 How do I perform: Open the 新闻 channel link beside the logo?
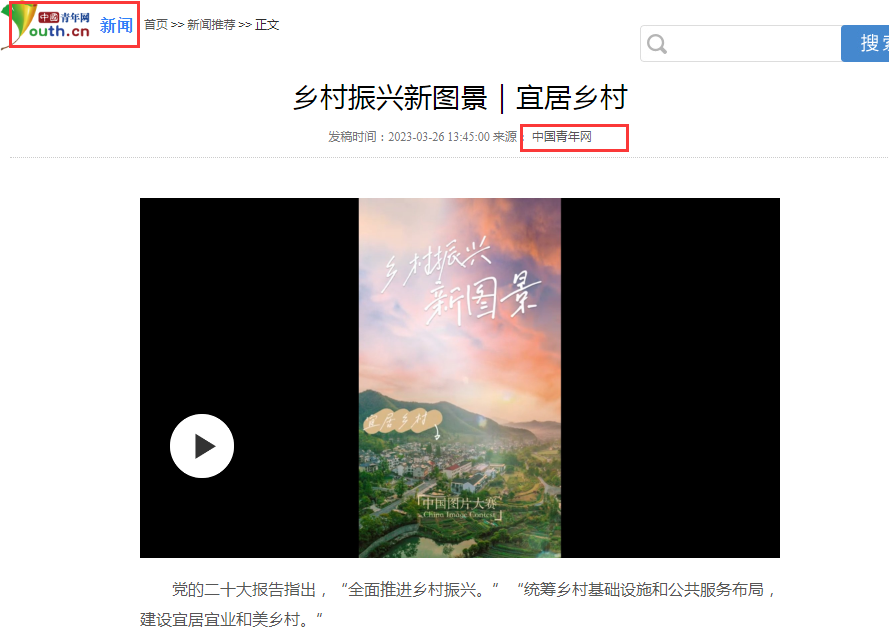116,26
